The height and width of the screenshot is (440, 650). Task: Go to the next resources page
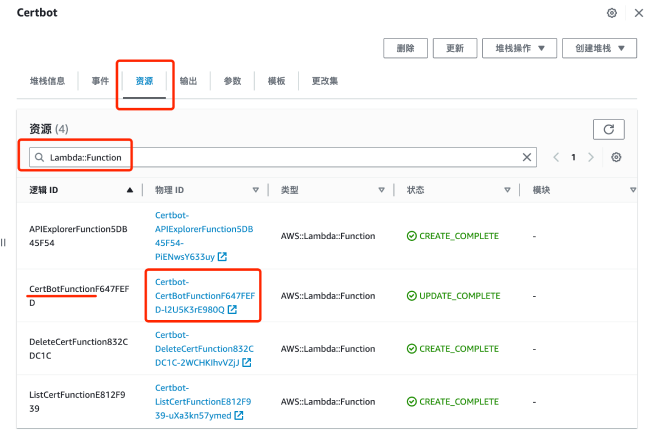pyautogui.click(x=591, y=158)
